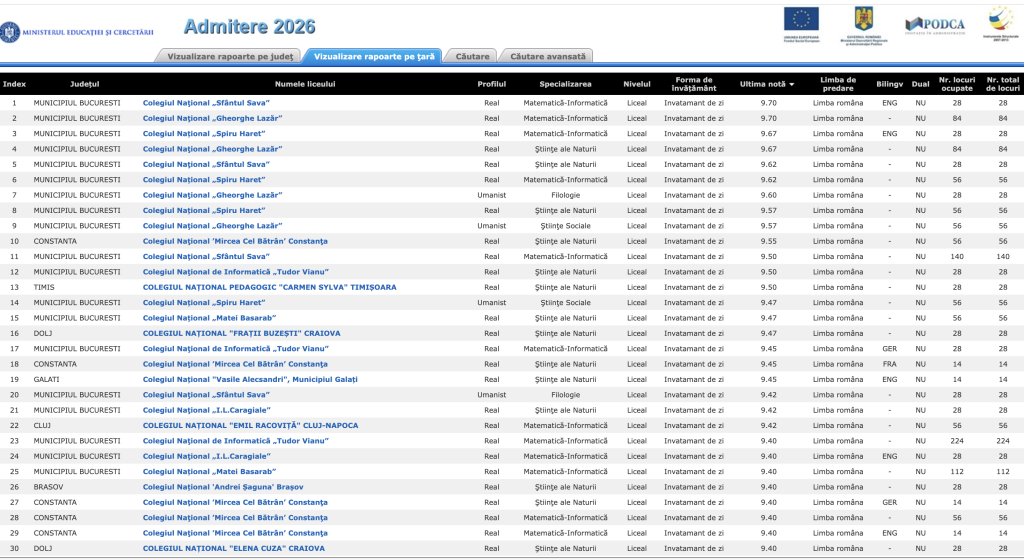Sort by the Numele liceului column header

[x=305, y=84]
